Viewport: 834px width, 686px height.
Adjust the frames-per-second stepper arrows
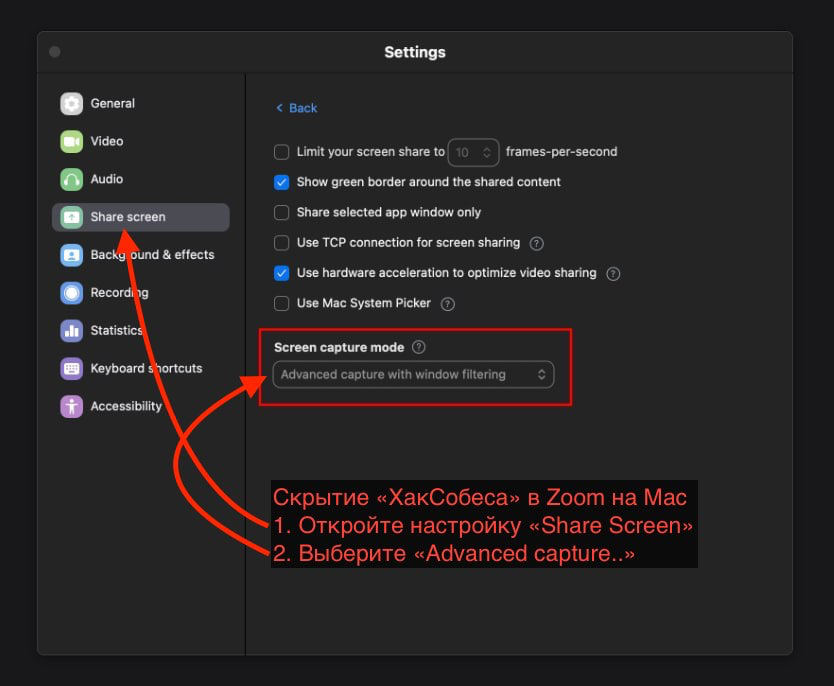486,153
